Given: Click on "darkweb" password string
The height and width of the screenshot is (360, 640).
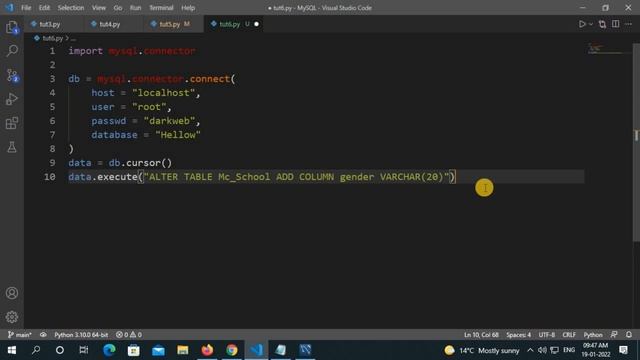Looking at the screenshot, I should click(x=169, y=121).
